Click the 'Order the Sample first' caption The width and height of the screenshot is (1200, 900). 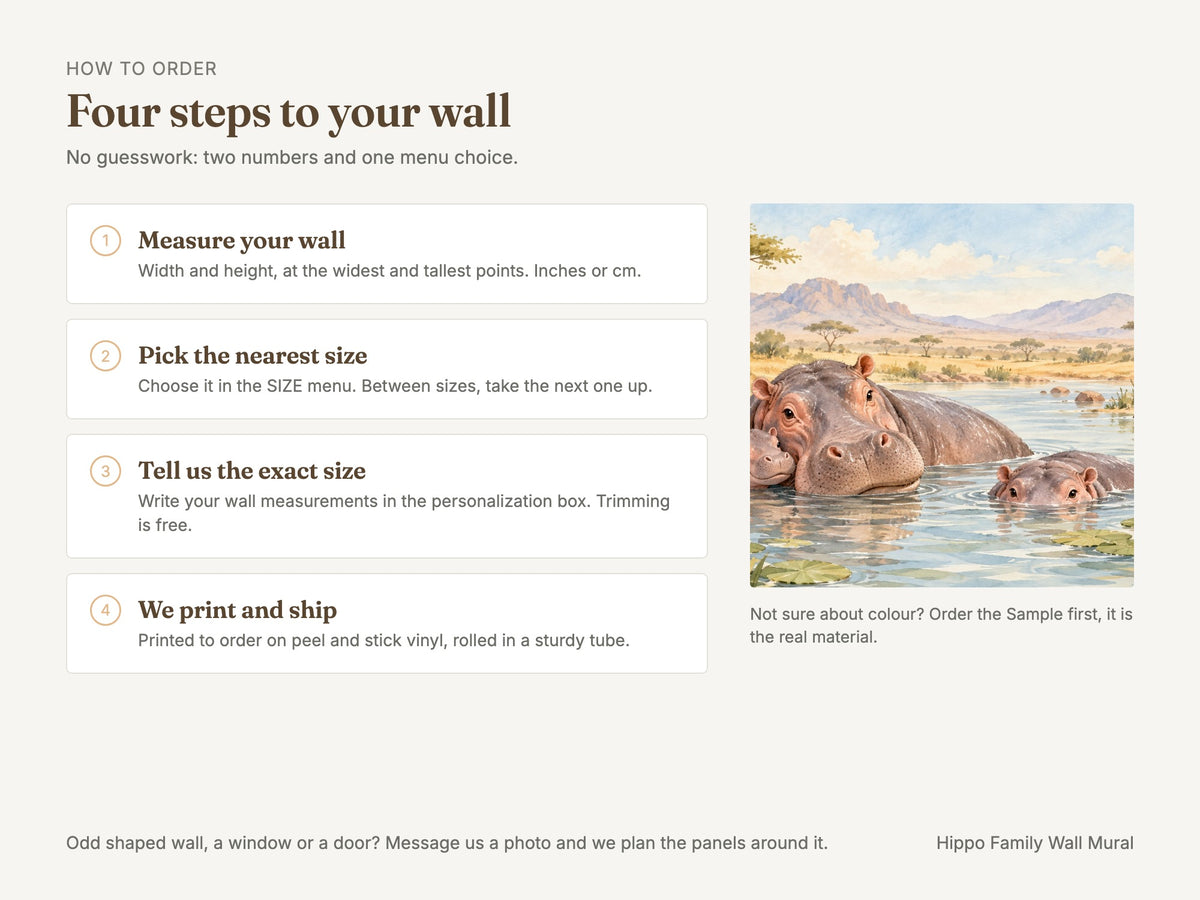click(941, 625)
